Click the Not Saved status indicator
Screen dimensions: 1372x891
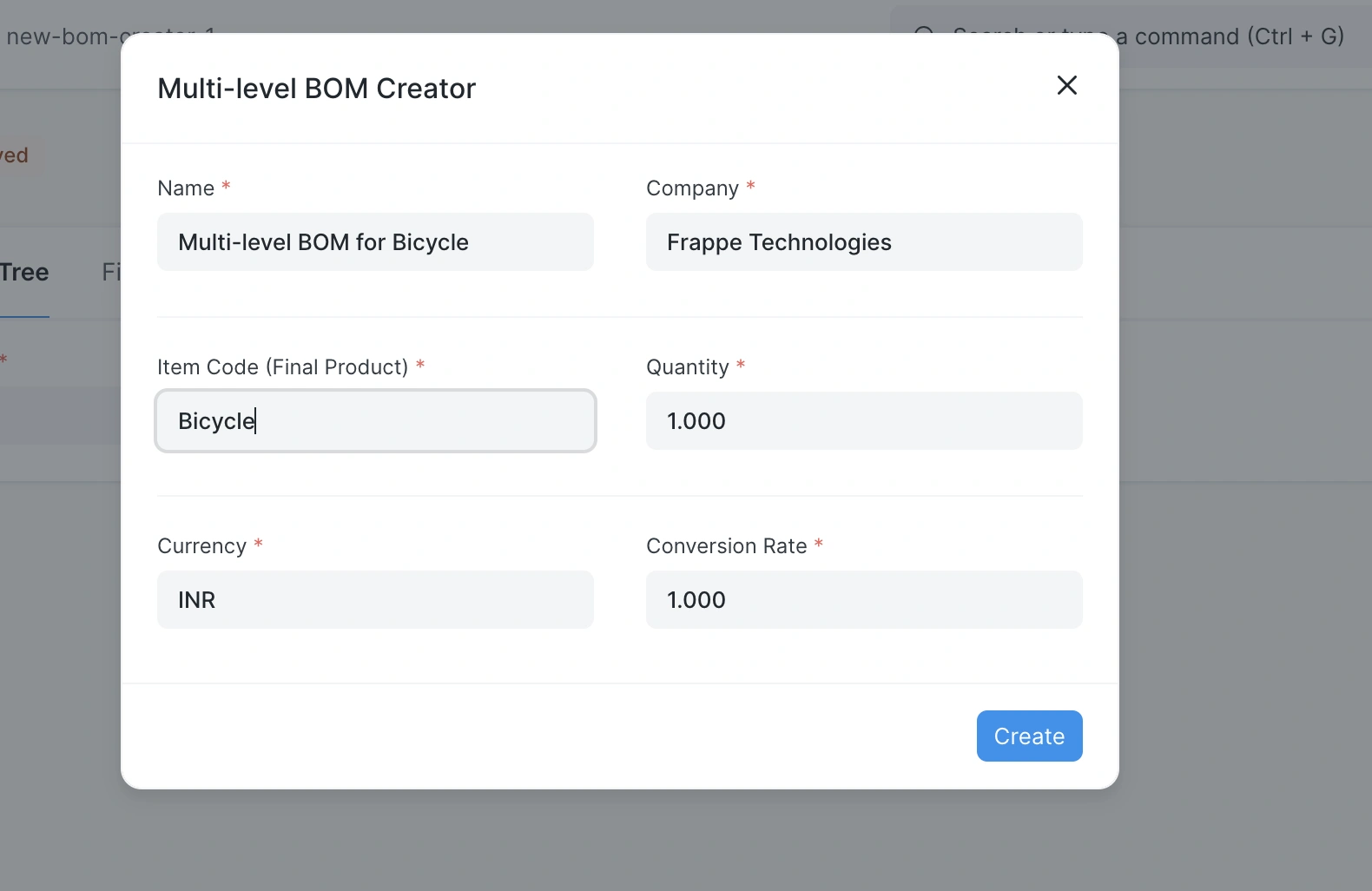click(x=15, y=155)
